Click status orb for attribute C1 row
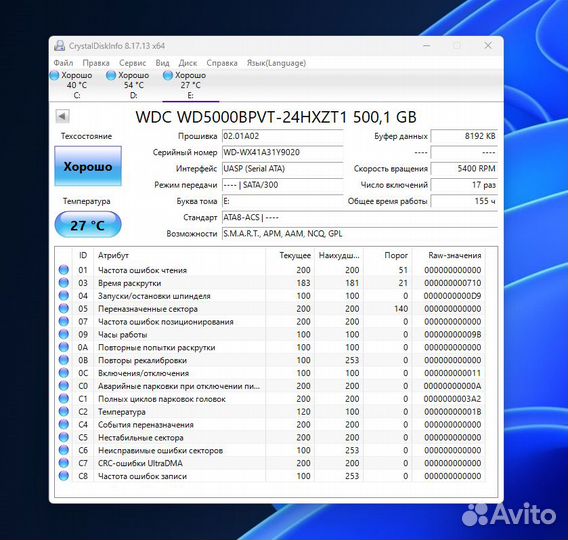This screenshot has width=568, height=540. pyautogui.click(x=64, y=399)
